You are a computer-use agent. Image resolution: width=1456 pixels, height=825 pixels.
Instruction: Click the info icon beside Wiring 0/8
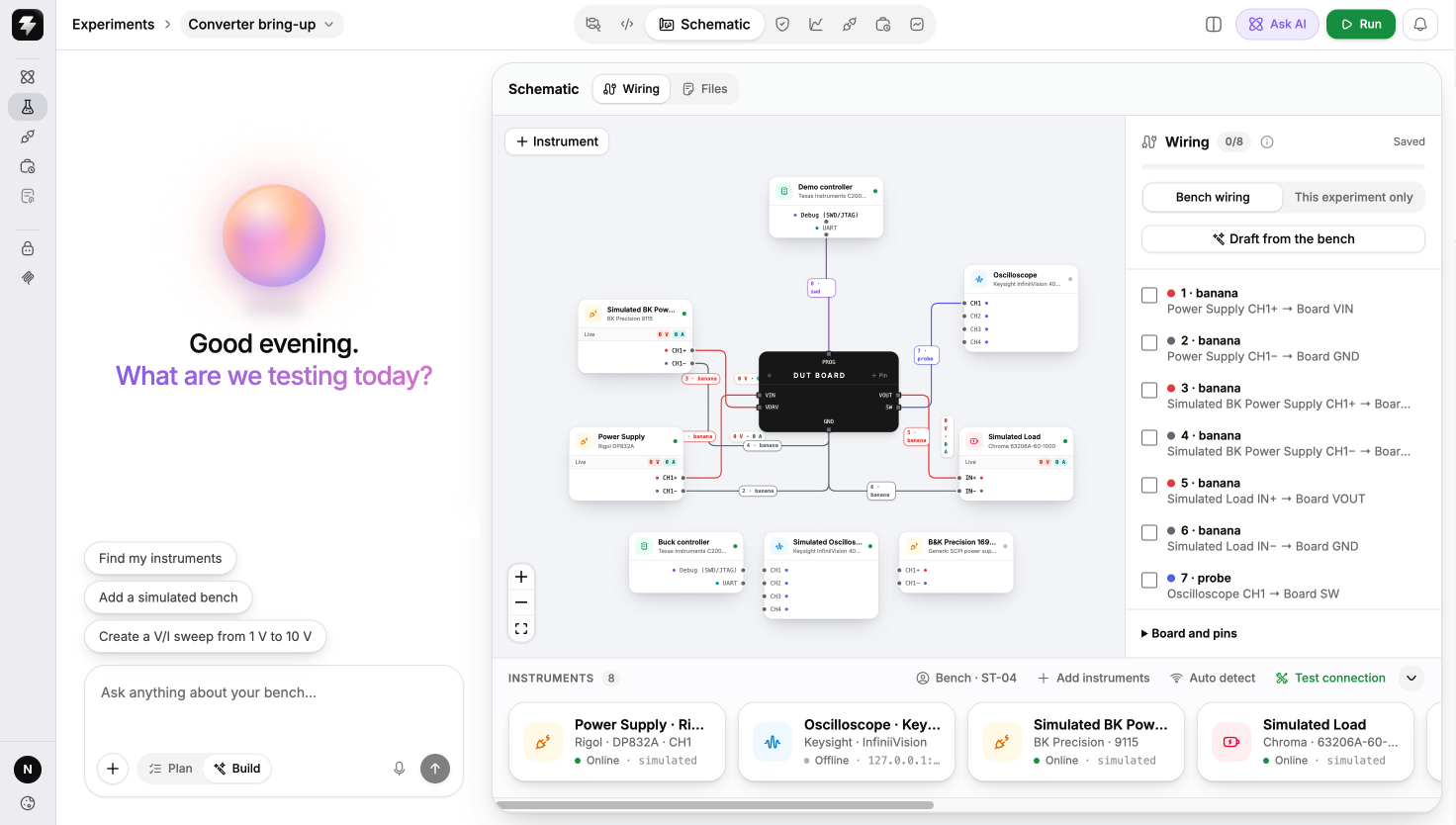pos(1267,142)
